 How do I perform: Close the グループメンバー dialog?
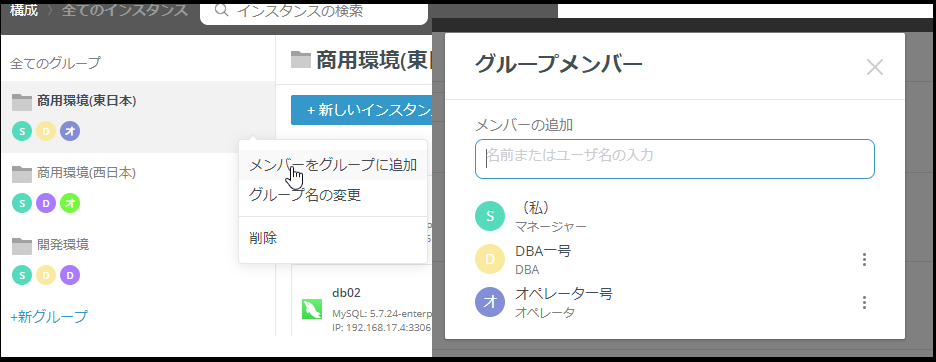click(x=875, y=67)
